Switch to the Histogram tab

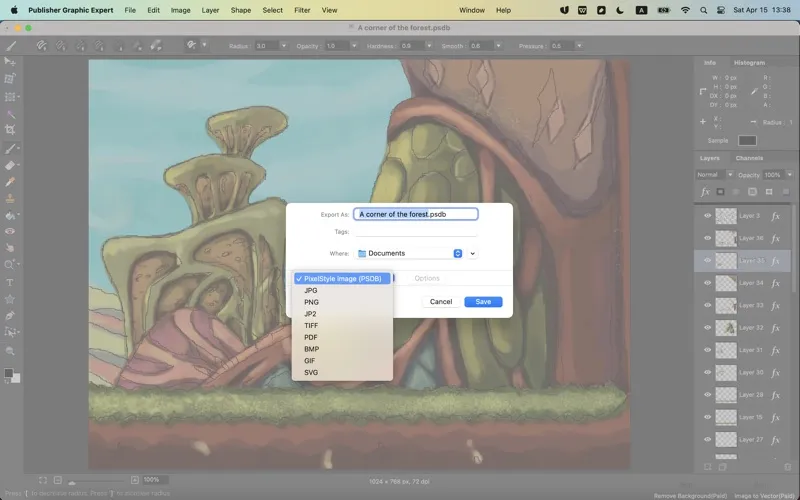point(749,63)
